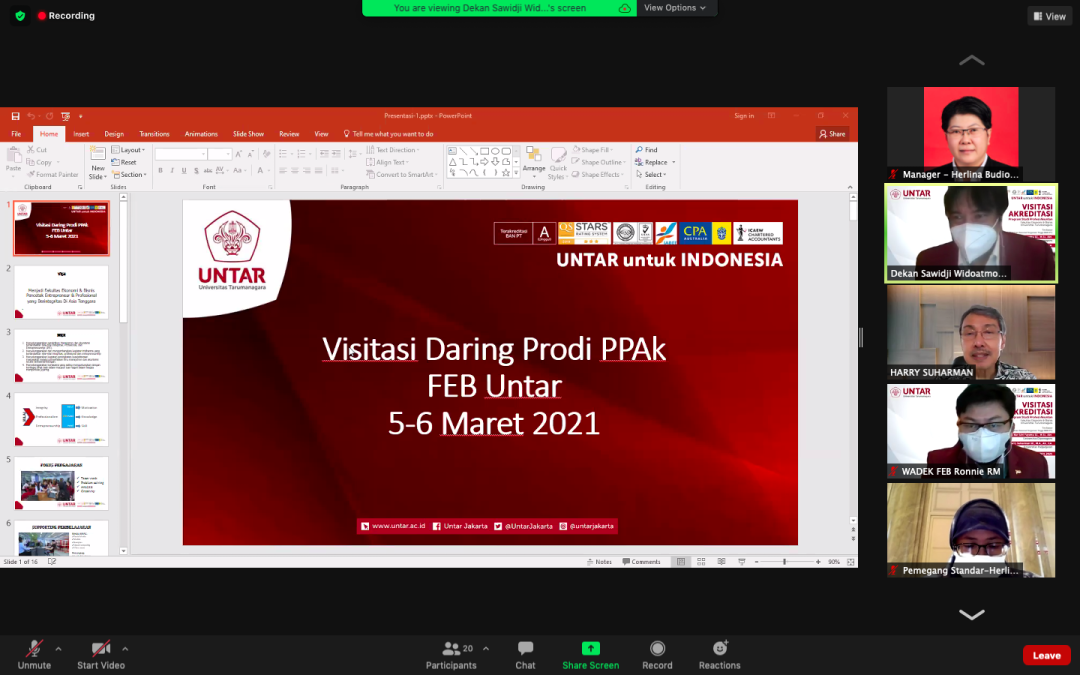Open the Zoom Participants list
This screenshot has height=675, width=1080.
coord(451,655)
